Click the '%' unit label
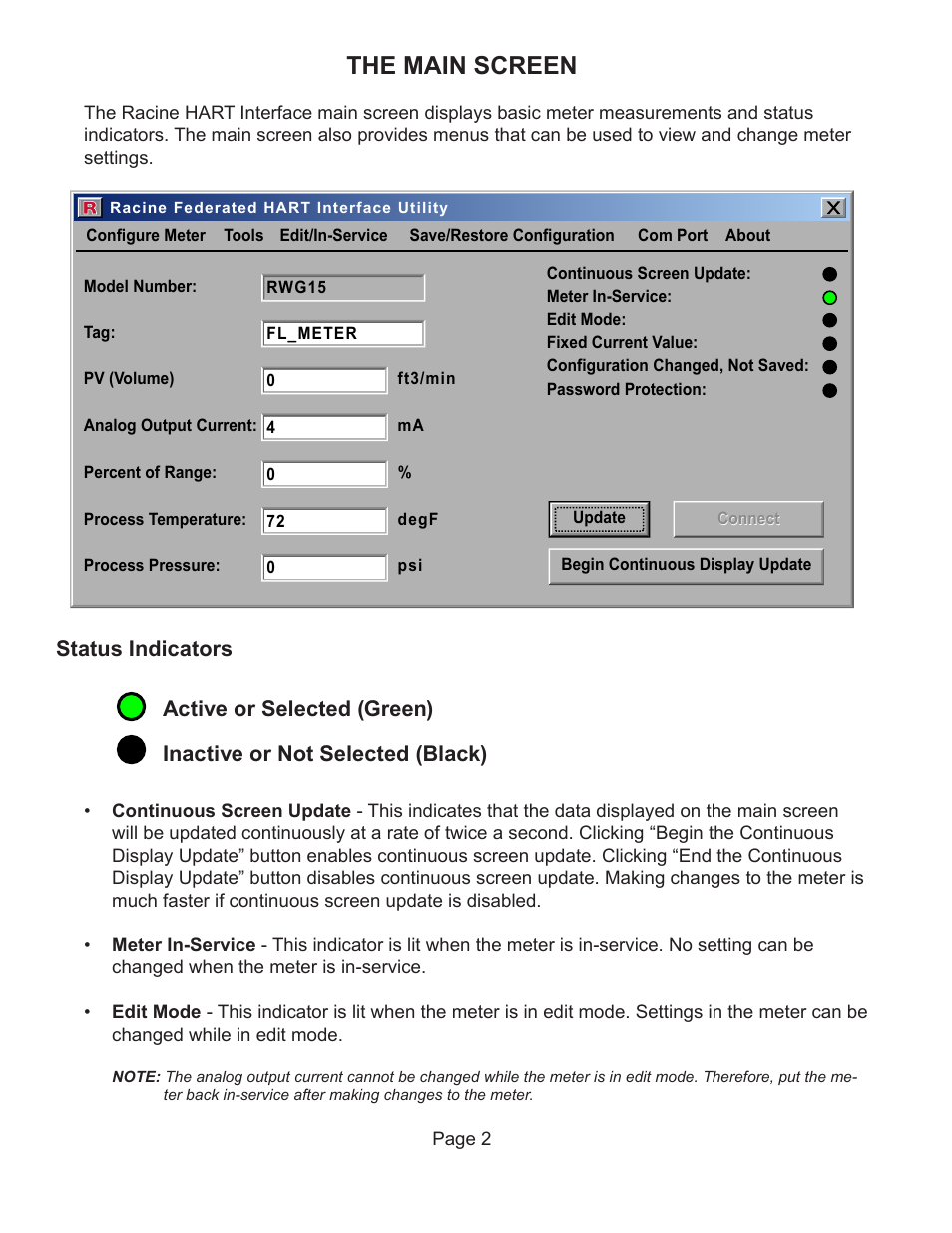The width and height of the screenshot is (952, 1233). click(x=404, y=473)
